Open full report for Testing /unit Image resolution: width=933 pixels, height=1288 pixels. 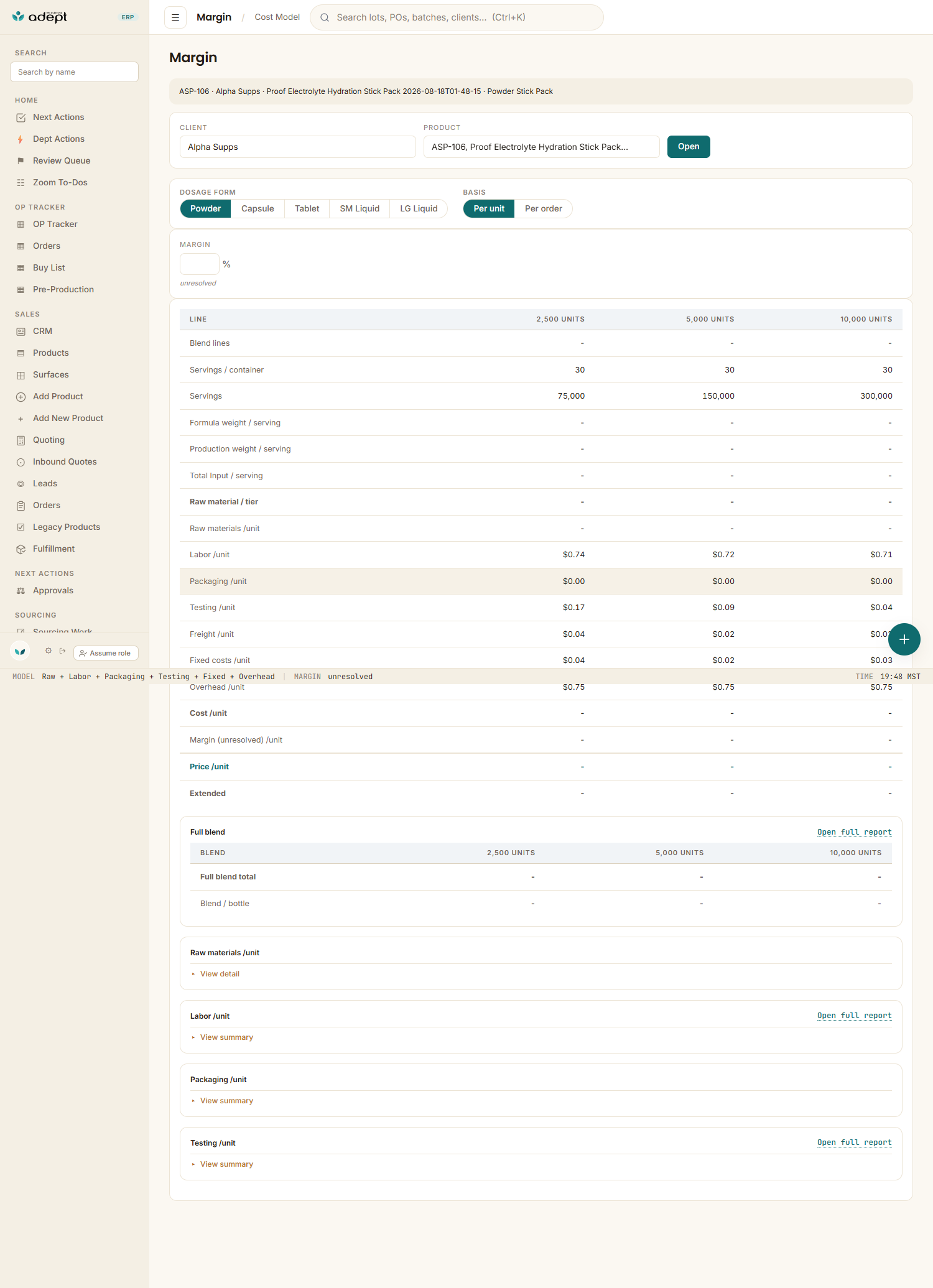point(854,1142)
